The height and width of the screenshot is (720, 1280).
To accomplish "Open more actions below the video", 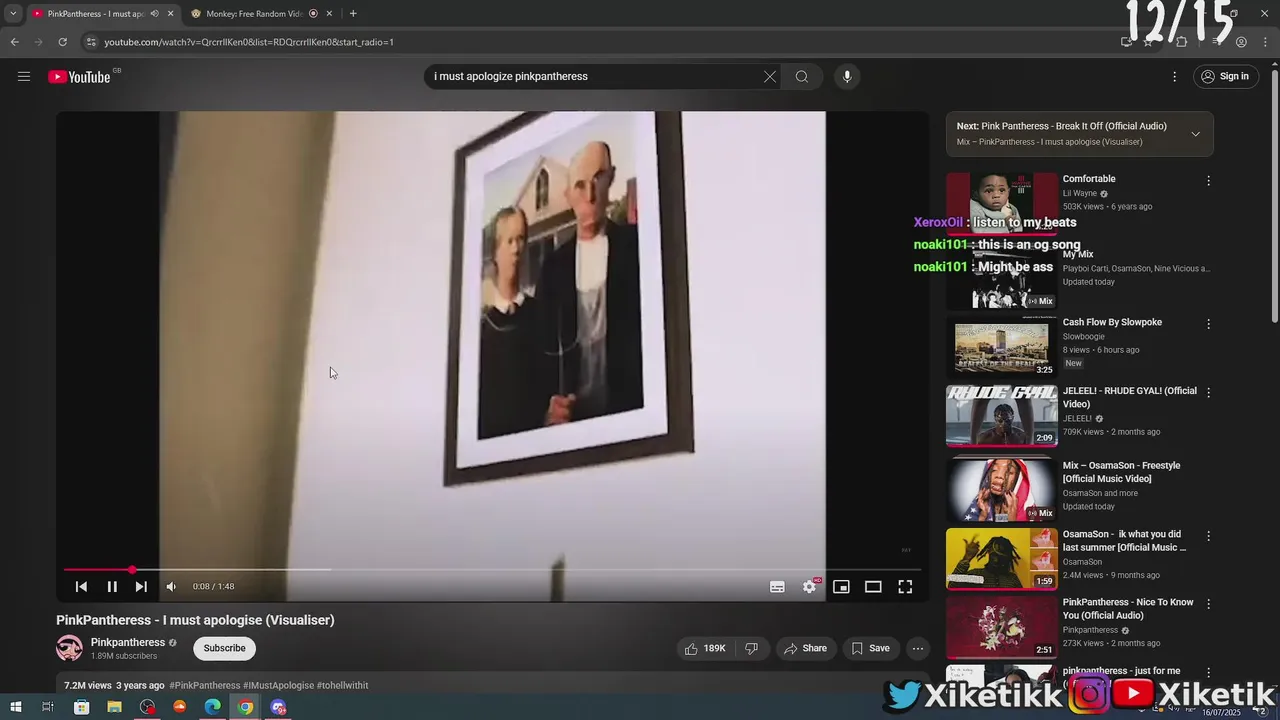I will click(x=918, y=648).
